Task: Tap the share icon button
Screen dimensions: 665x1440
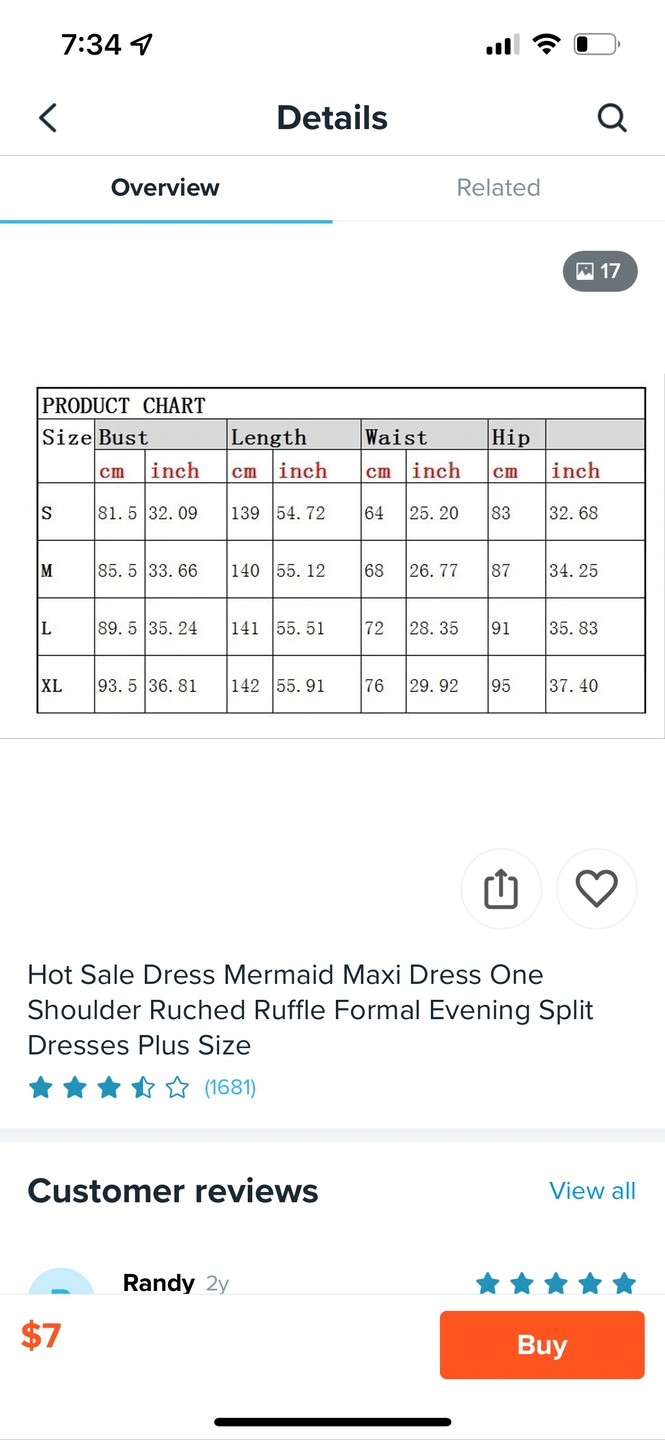Action: (x=501, y=889)
